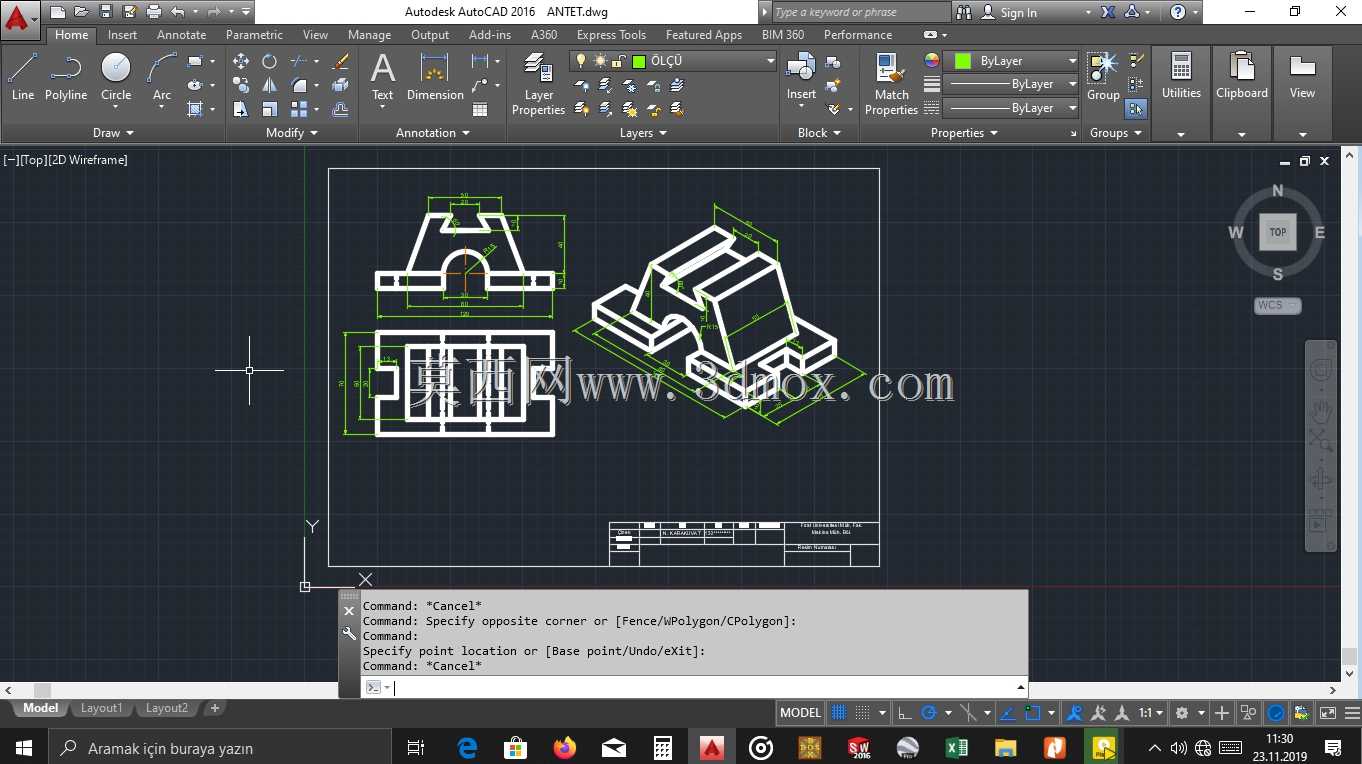Switch to Layout1 tab
The width and height of the screenshot is (1362, 764).
(x=101, y=708)
